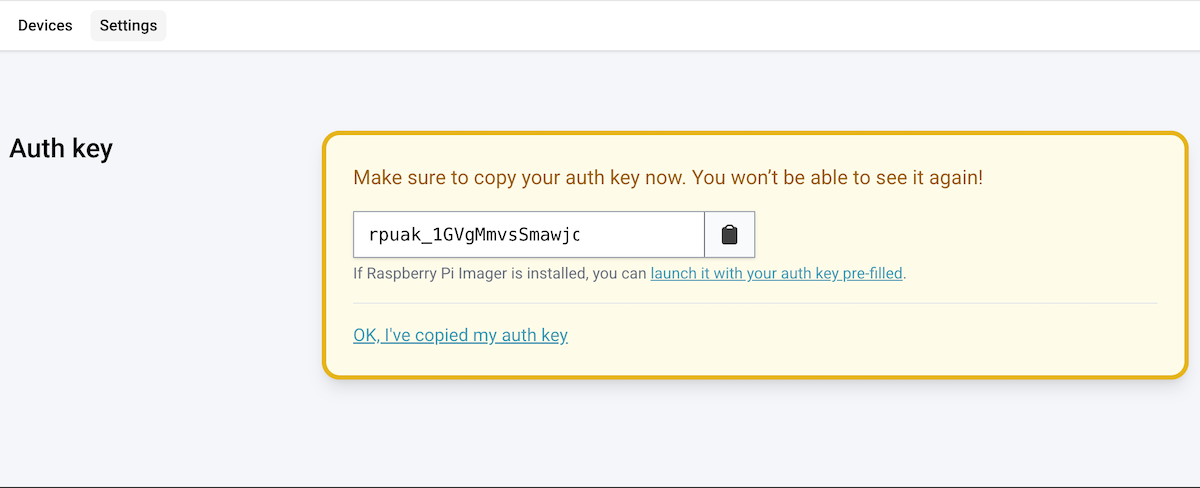Screen dimensions: 1200x488
Task: Open the Devices tab
Action: [45, 25]
